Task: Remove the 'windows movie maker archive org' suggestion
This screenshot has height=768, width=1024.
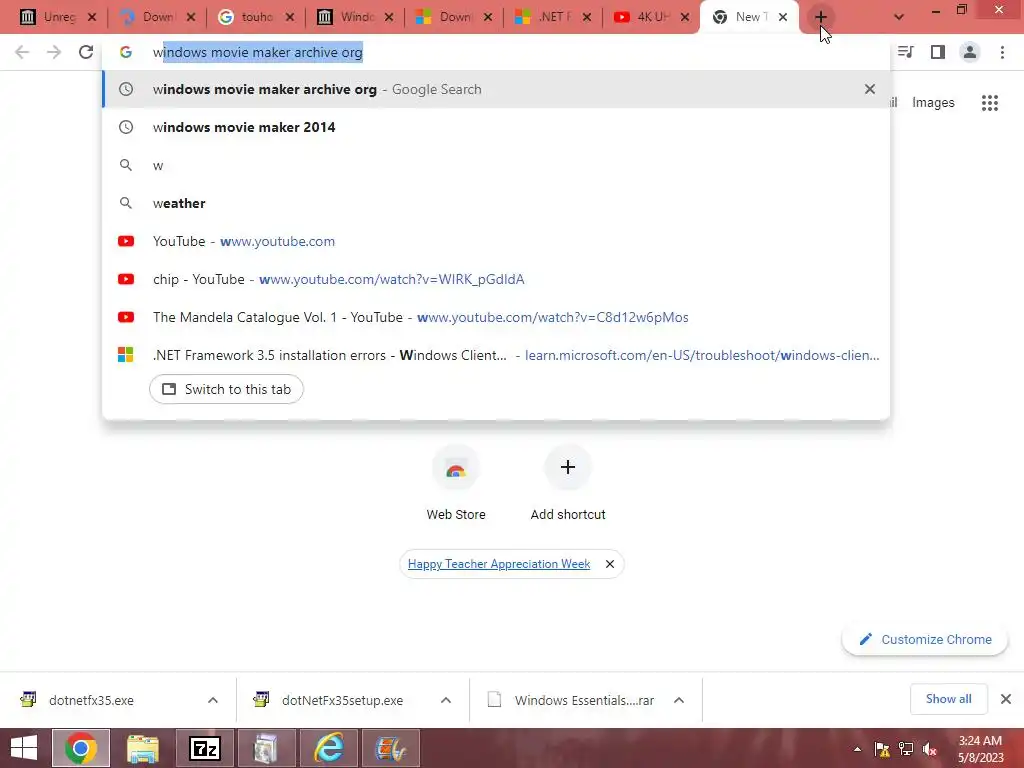Action: [870, 89]
